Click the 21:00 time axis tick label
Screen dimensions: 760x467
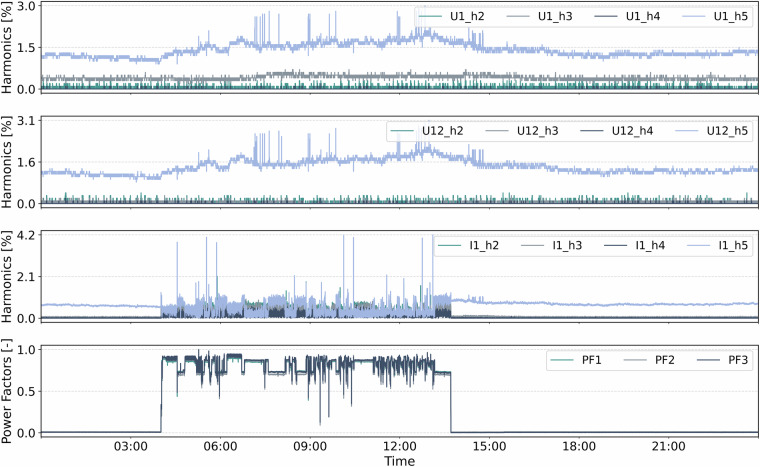(668, 446)
